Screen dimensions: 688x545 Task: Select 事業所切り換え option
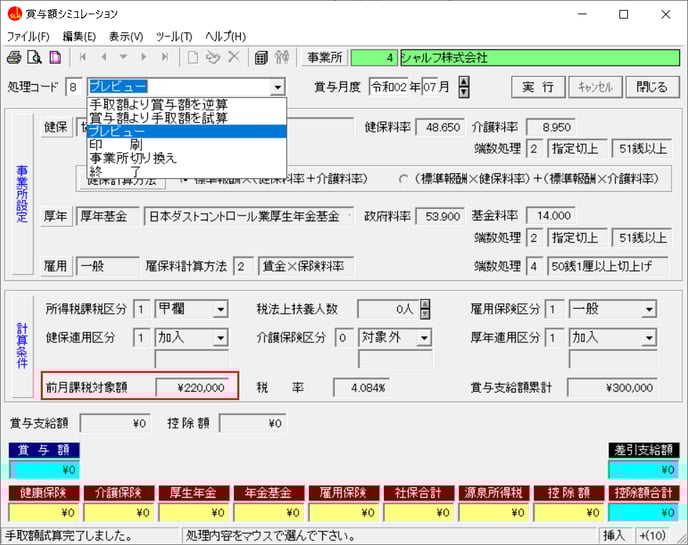coord(187,158)
